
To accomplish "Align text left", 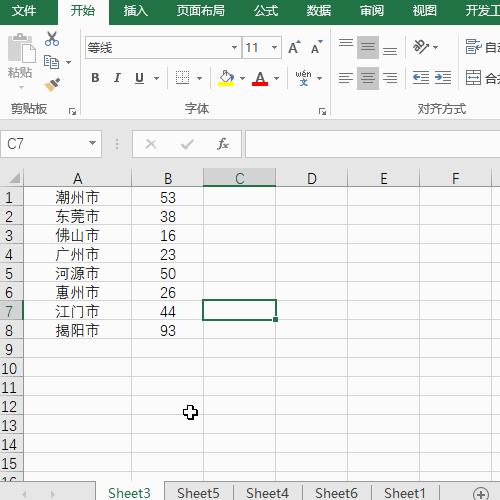I will (x=346, y=78).
